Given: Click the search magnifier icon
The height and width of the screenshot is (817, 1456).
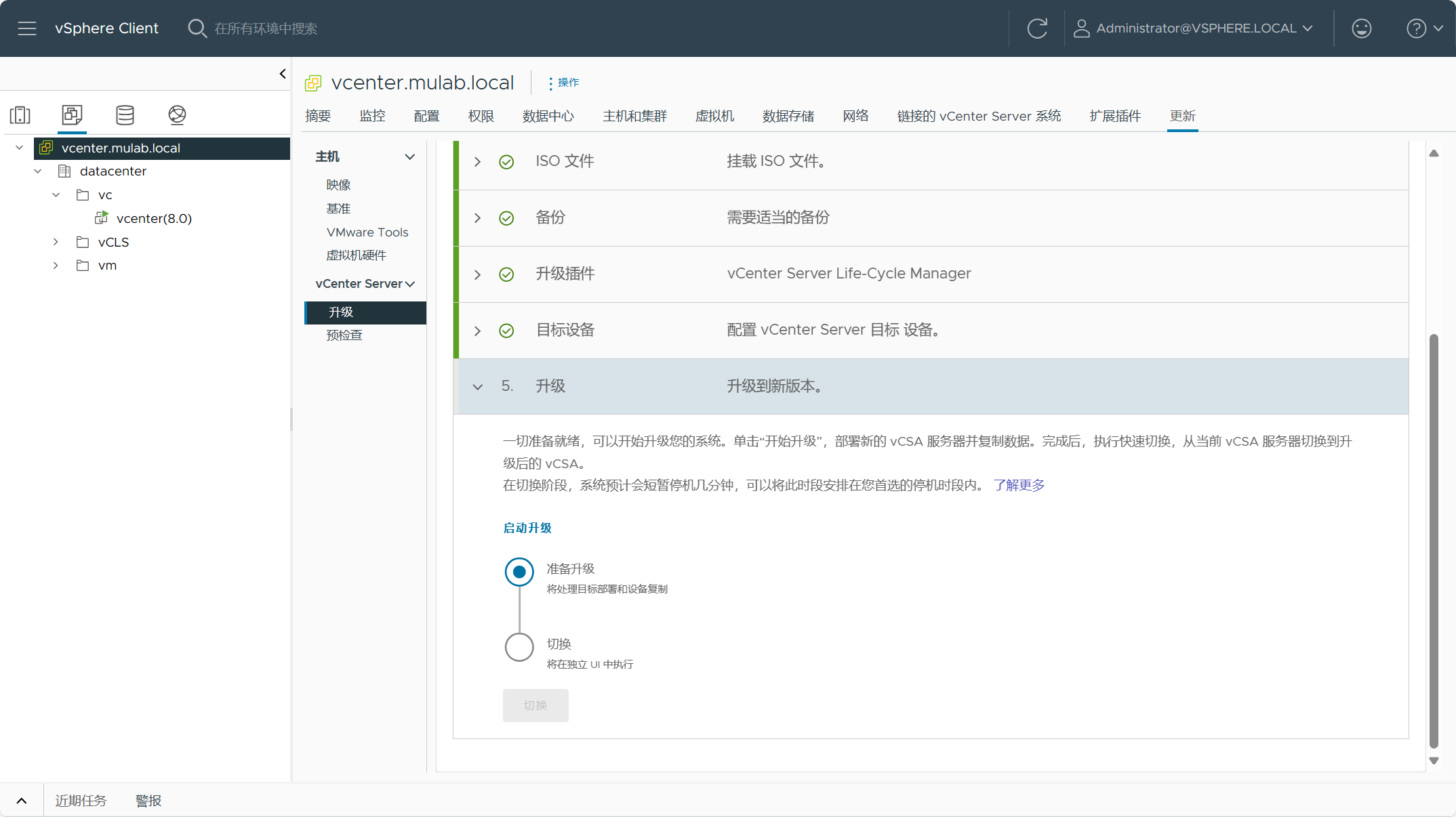Looking at the screenshot, I should (197, 28).
